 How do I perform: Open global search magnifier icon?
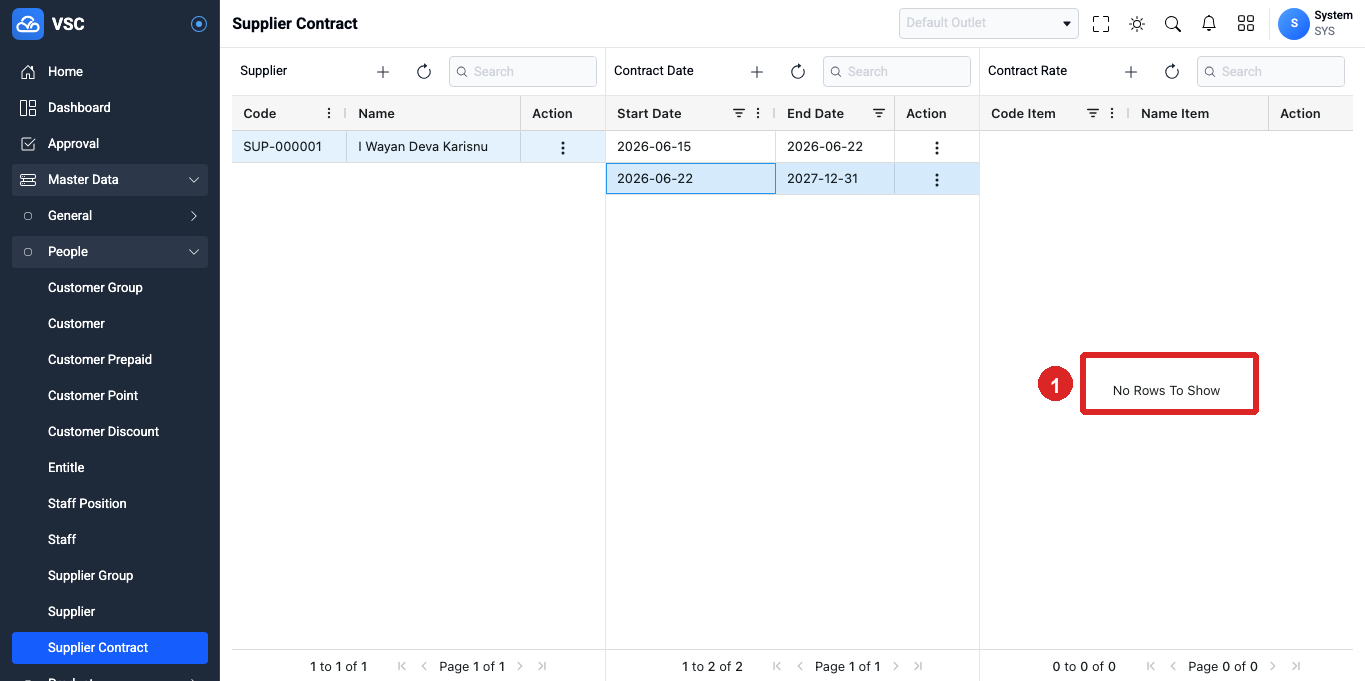pos(1173,24)
